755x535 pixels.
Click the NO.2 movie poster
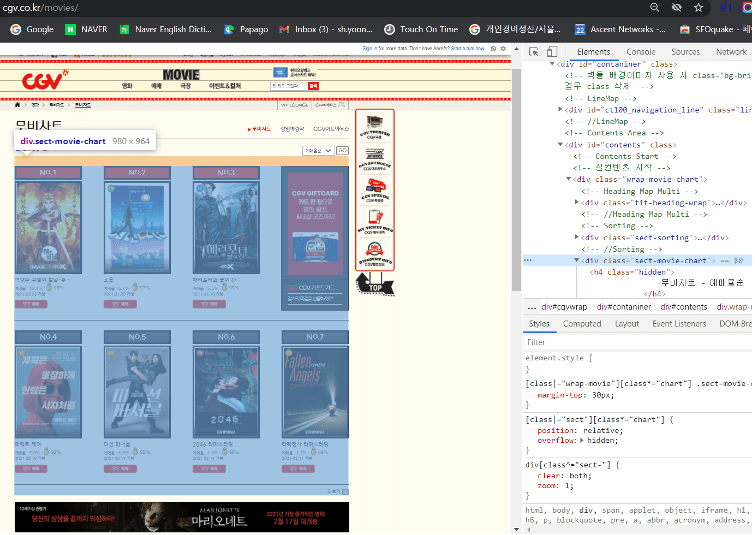pyautogui.click(x=137, y=228)
